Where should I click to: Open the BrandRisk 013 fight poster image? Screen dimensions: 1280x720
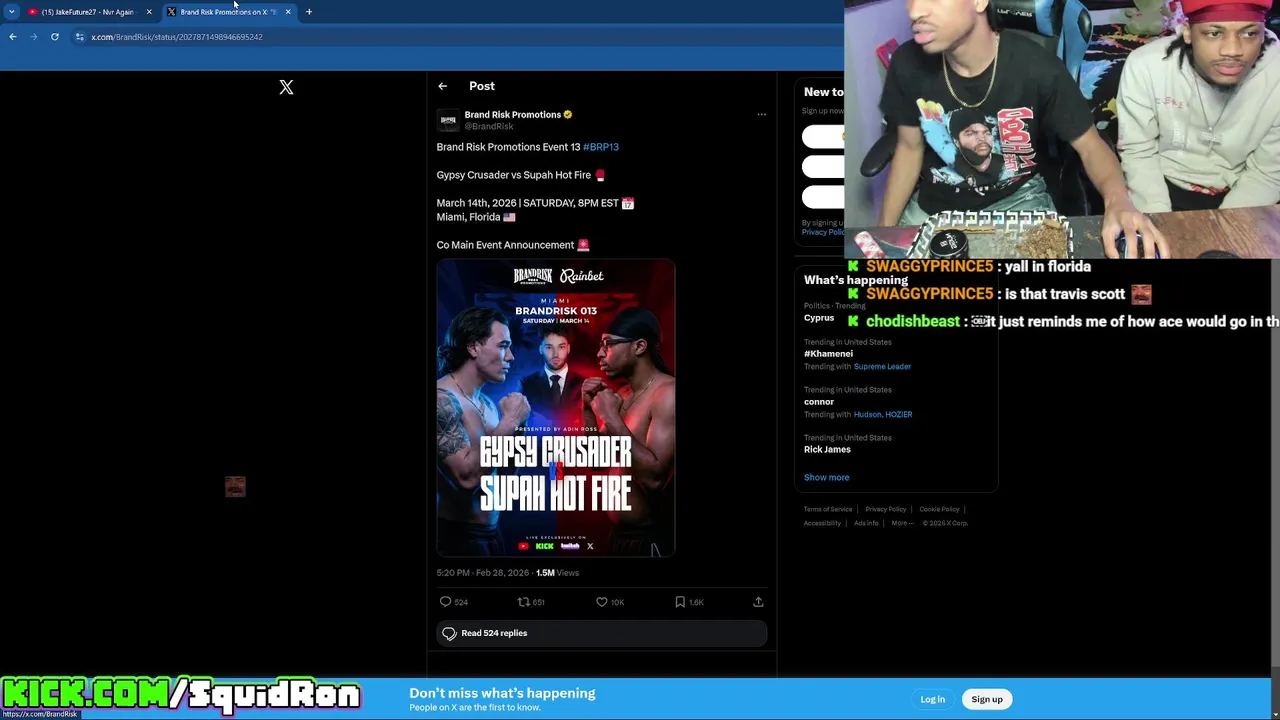pos(556,408)
